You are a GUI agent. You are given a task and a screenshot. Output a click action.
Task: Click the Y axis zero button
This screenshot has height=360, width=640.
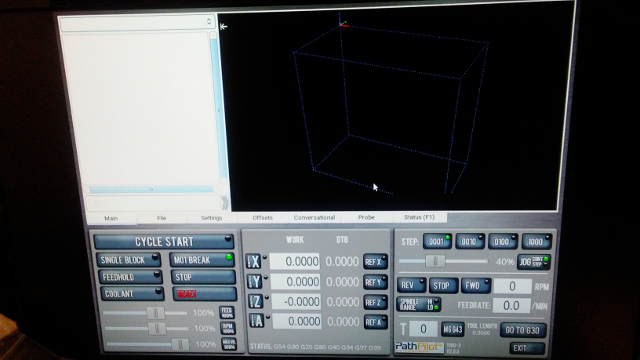[255, 281]
